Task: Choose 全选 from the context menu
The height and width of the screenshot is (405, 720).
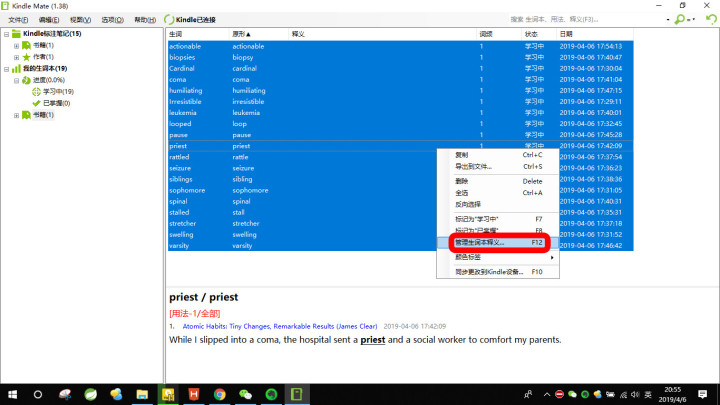Action: click(498, 193)
